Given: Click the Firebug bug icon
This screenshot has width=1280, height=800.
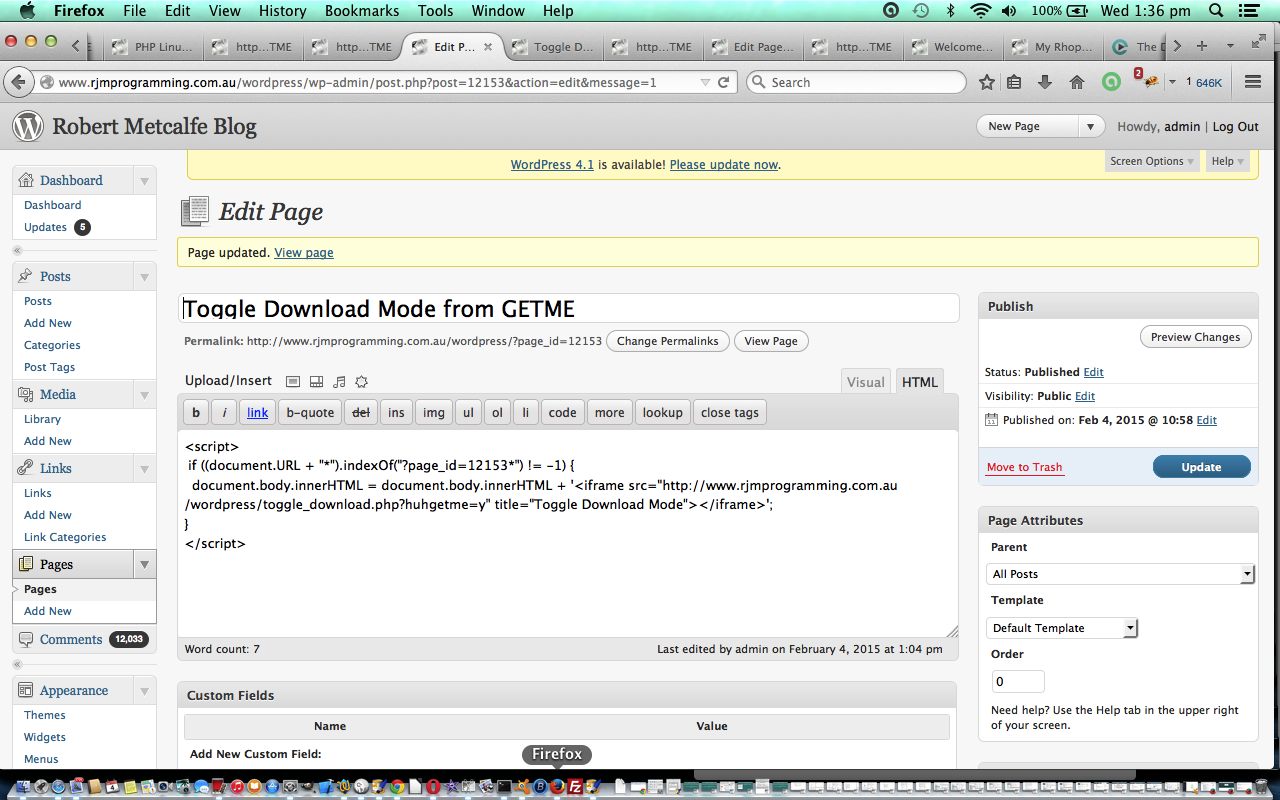Looking at the screenshot, I should pyautogui.click(x=1150, y=82).
